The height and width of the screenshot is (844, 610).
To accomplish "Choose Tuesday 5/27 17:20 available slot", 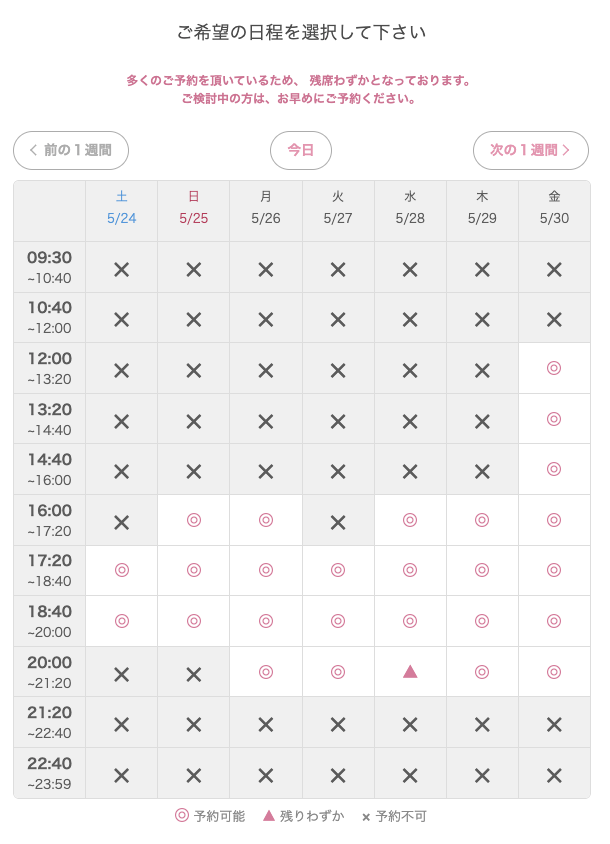I will coord(338,570).
